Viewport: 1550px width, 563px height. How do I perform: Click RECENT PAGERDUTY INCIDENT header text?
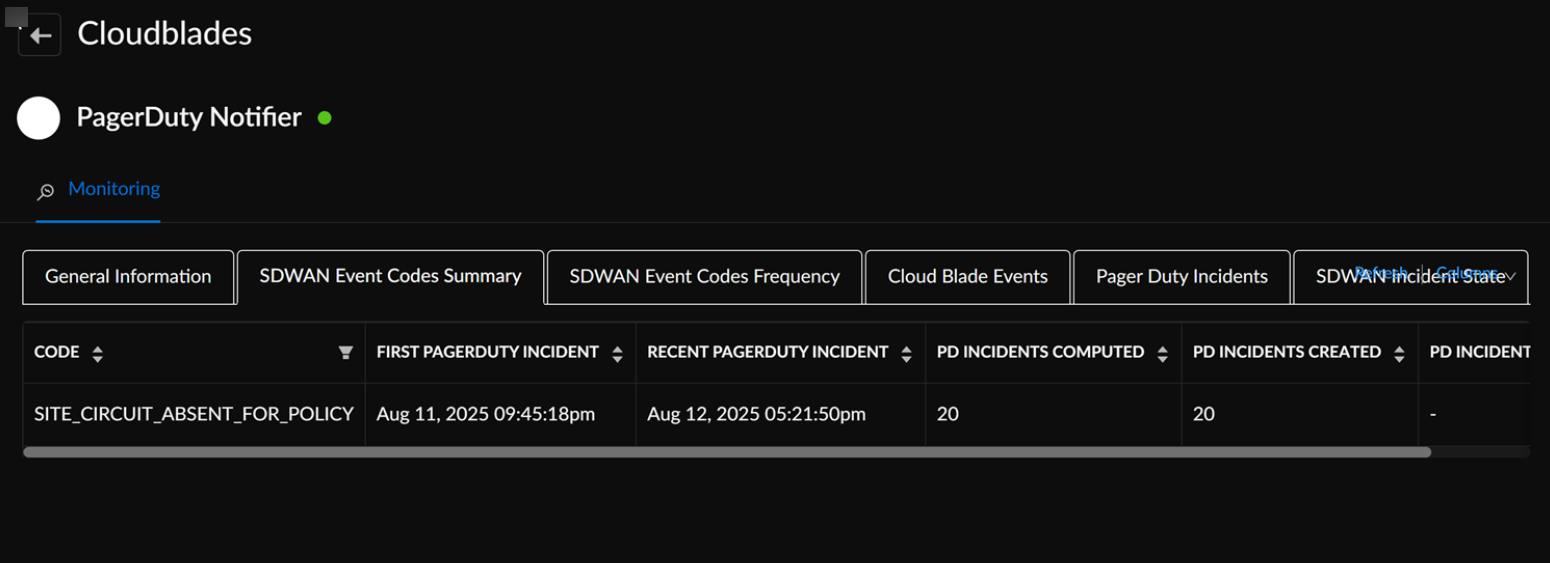pos(768,352)
